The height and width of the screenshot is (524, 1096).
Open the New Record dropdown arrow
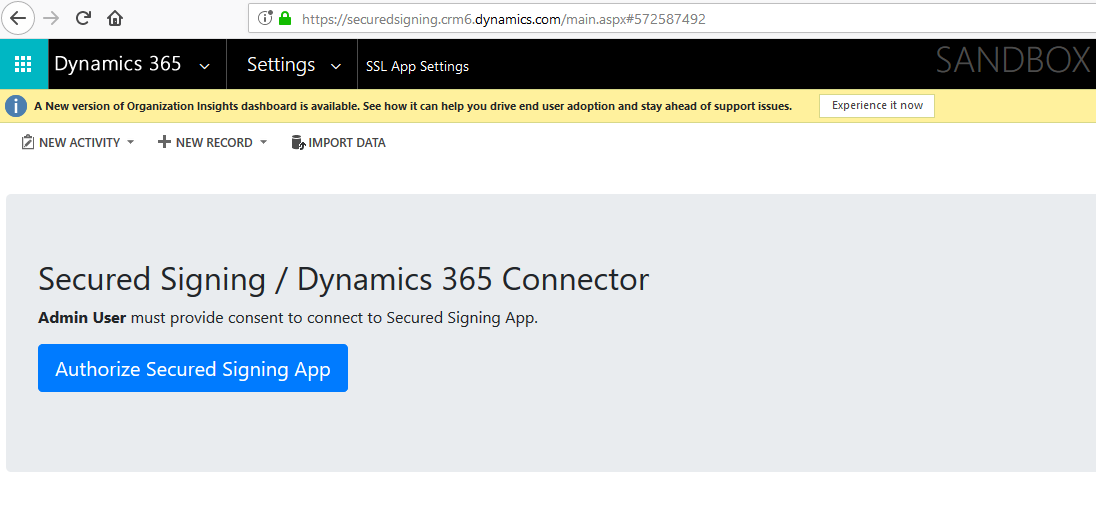tap(263, 143)
